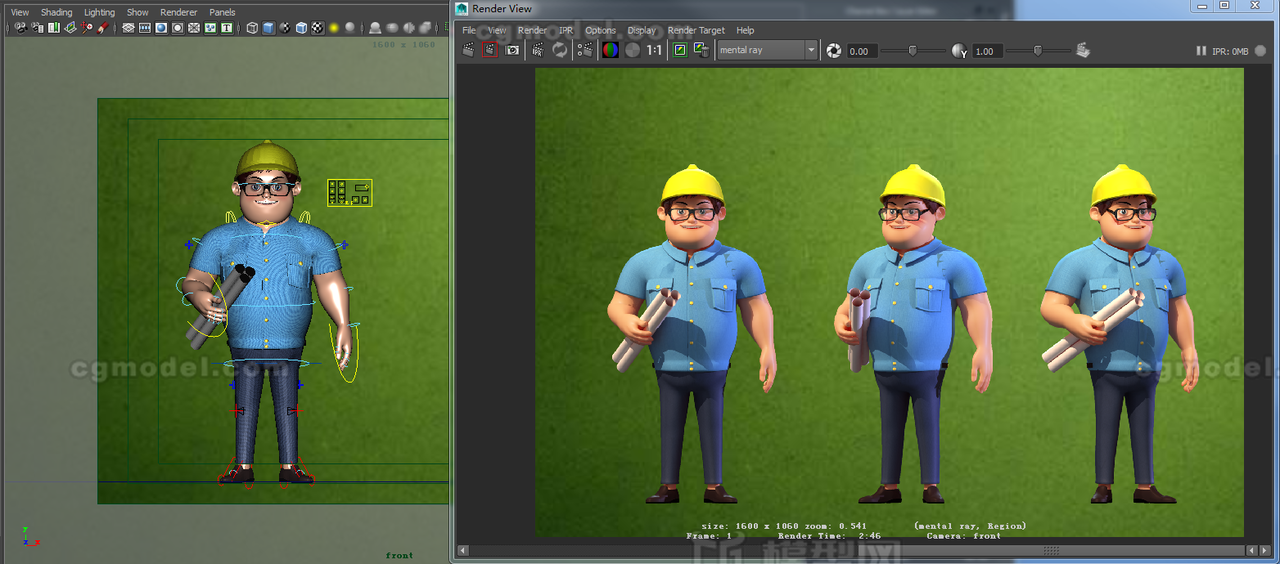1280x564 pixels.
Task: Click the Snapshot camera icon
Action: coord(512,50)
